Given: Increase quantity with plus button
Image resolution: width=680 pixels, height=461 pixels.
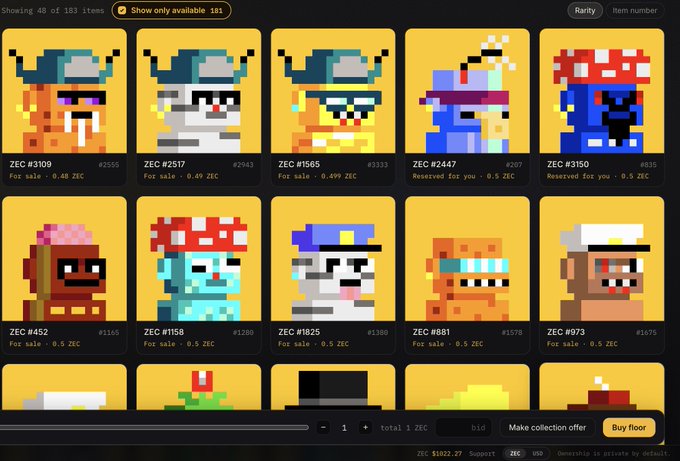Looking at the screenshot, I should click(365, 428).
